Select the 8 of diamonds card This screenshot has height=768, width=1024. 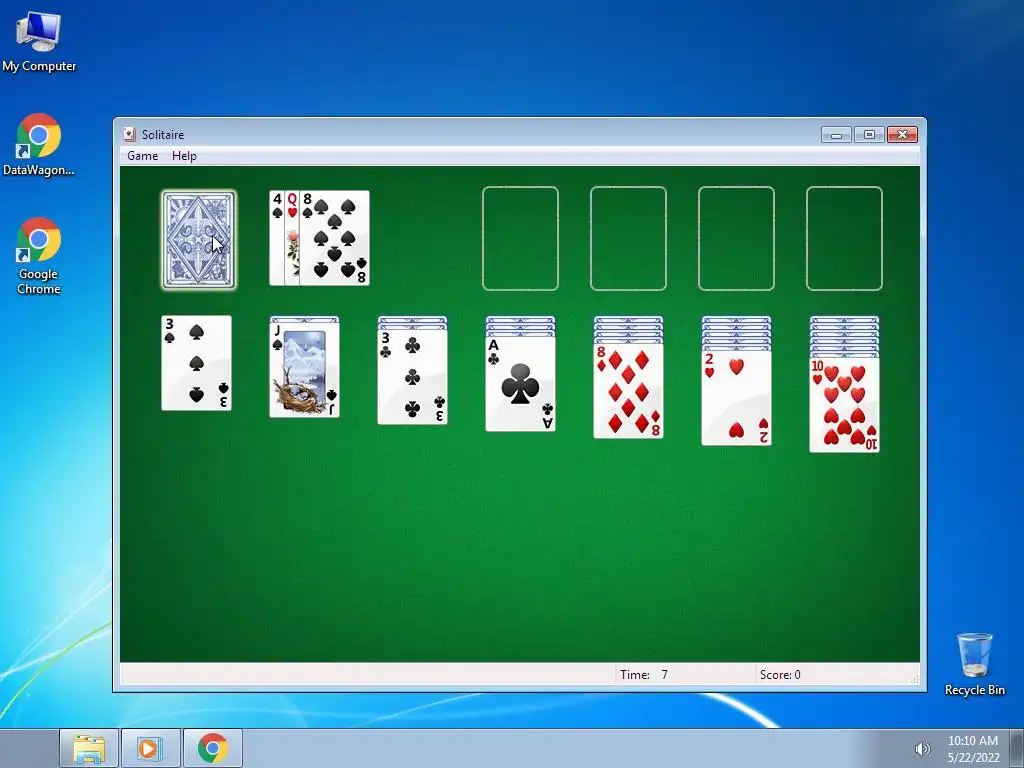pyautogui.click(x=628, y=391)
